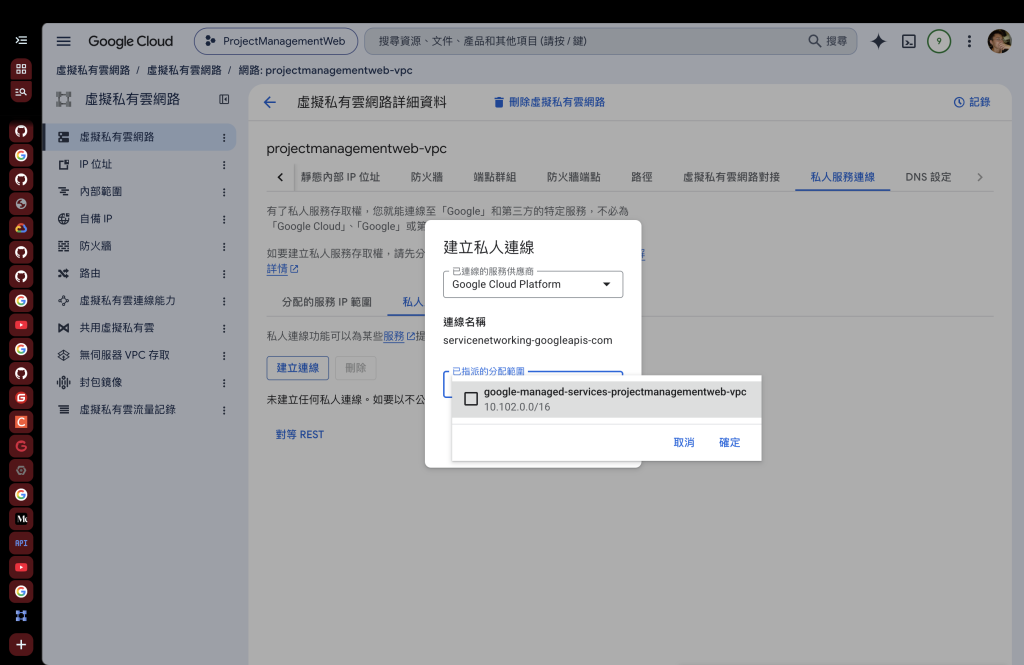Open kebab menu for 路由 row
1024x665 pixels.
pyautogui.click(x=224, y=274)
